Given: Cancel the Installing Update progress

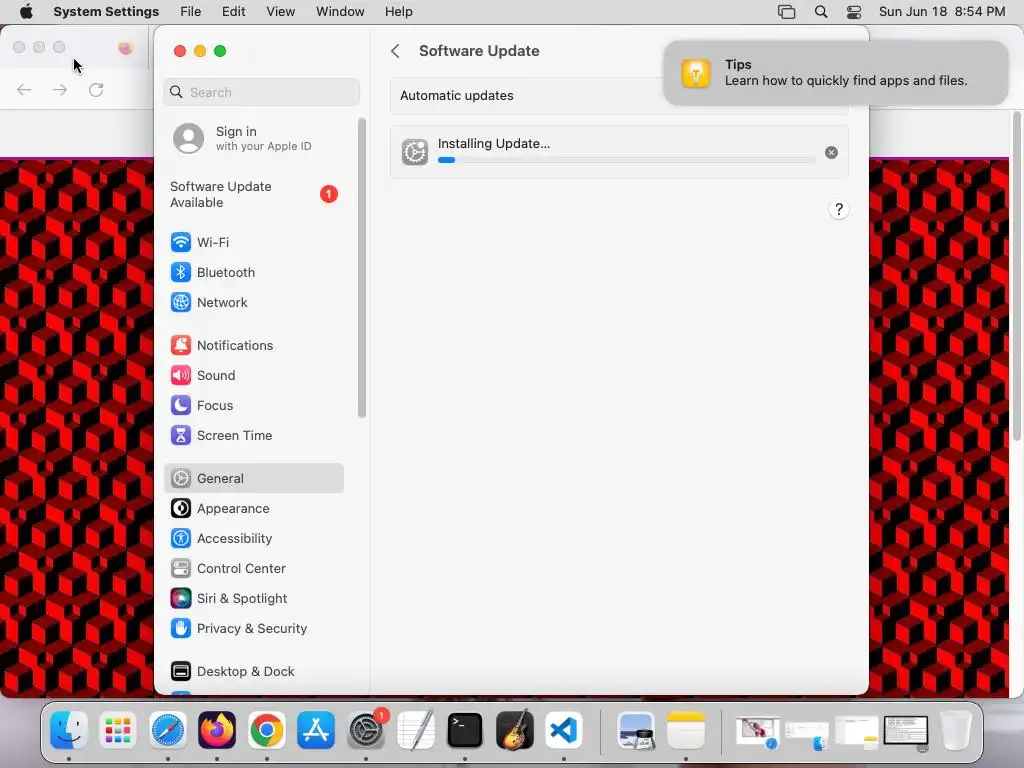Looking at the screenshot, I should point(831,153).
